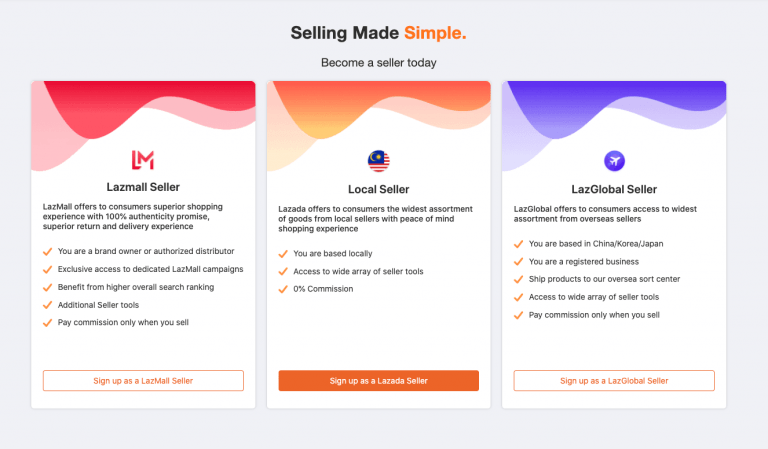
Task: Click the red LazMall LM logo icon
Action: (143, 160)
